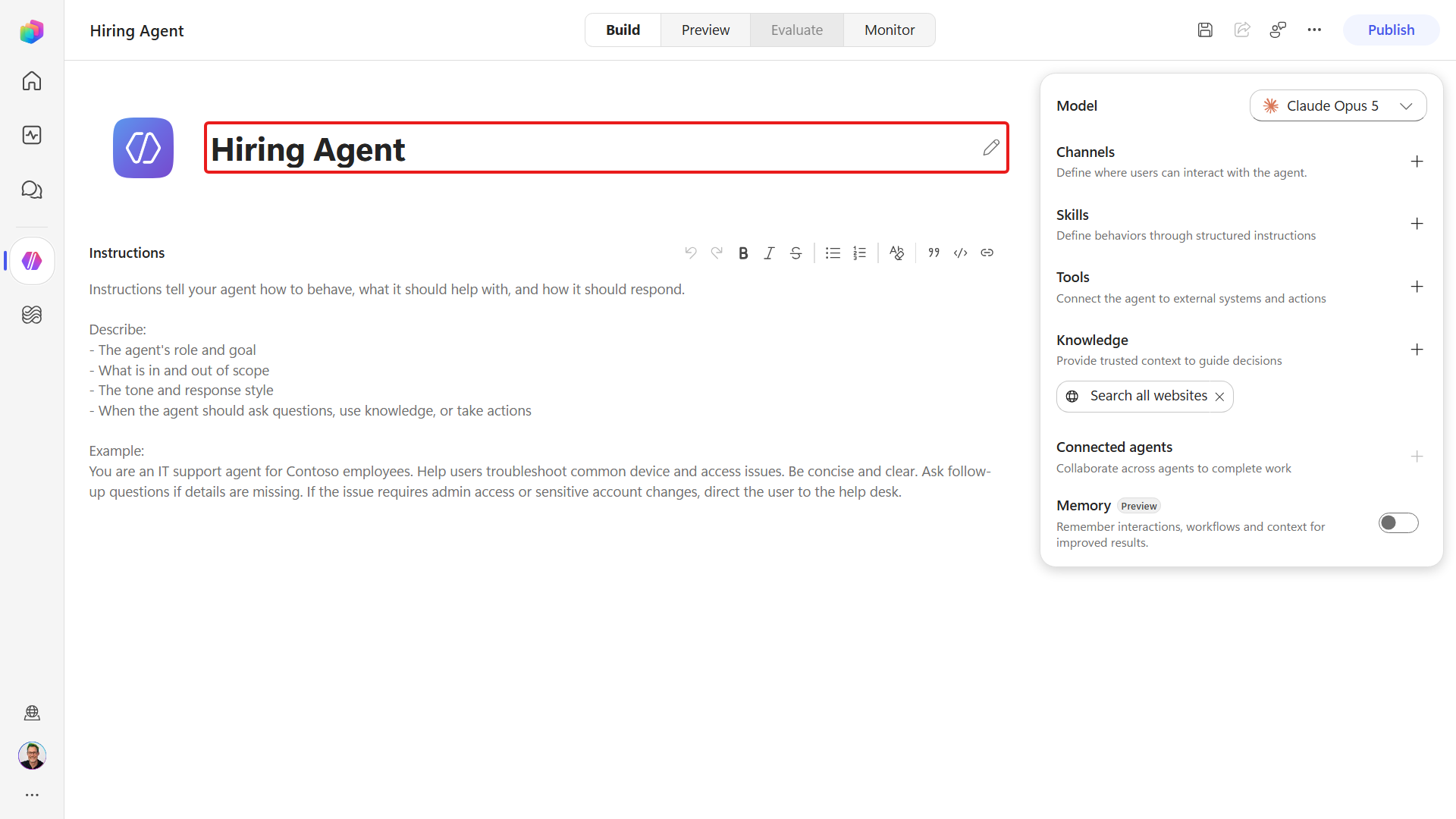Toggle strikethrough formatting
Screen dimensions: 1456x819
click(795, 253)
